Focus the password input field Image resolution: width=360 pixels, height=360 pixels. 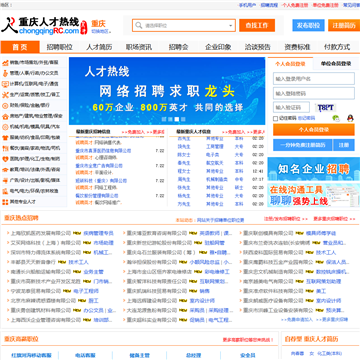tap(314, 94)
